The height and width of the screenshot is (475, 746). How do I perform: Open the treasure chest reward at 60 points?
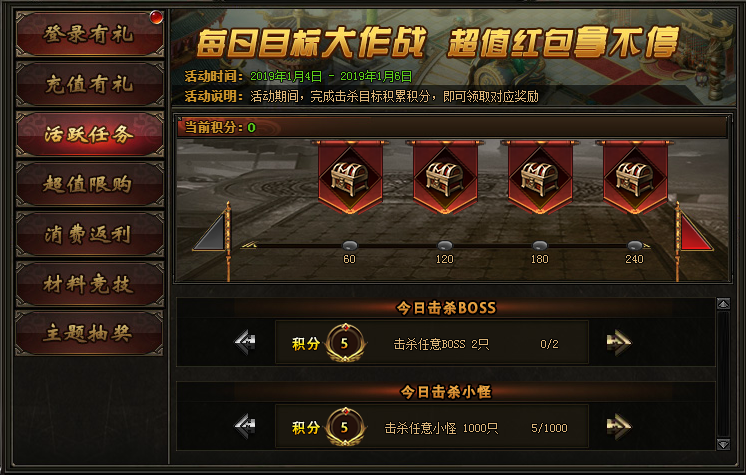[350, 177]
